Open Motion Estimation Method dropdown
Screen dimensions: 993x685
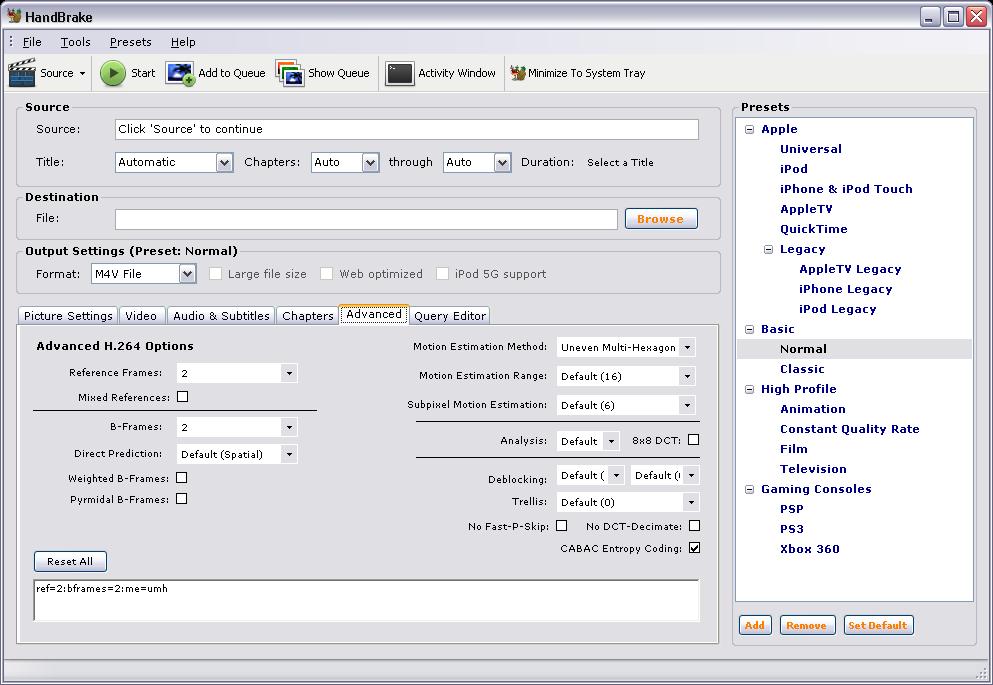(x=687, y=348)
